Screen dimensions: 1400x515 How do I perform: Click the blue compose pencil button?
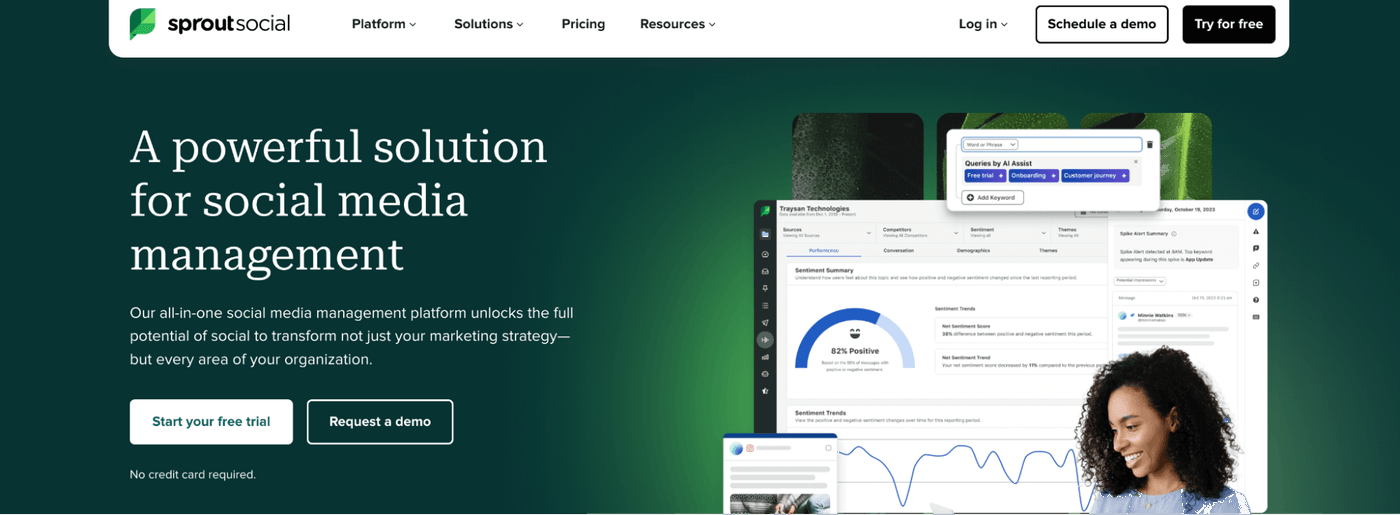[x=1256, y=211]
